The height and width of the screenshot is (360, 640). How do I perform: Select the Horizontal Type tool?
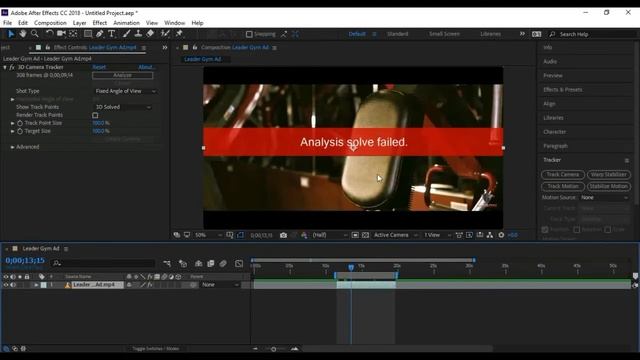click(112, 34)
